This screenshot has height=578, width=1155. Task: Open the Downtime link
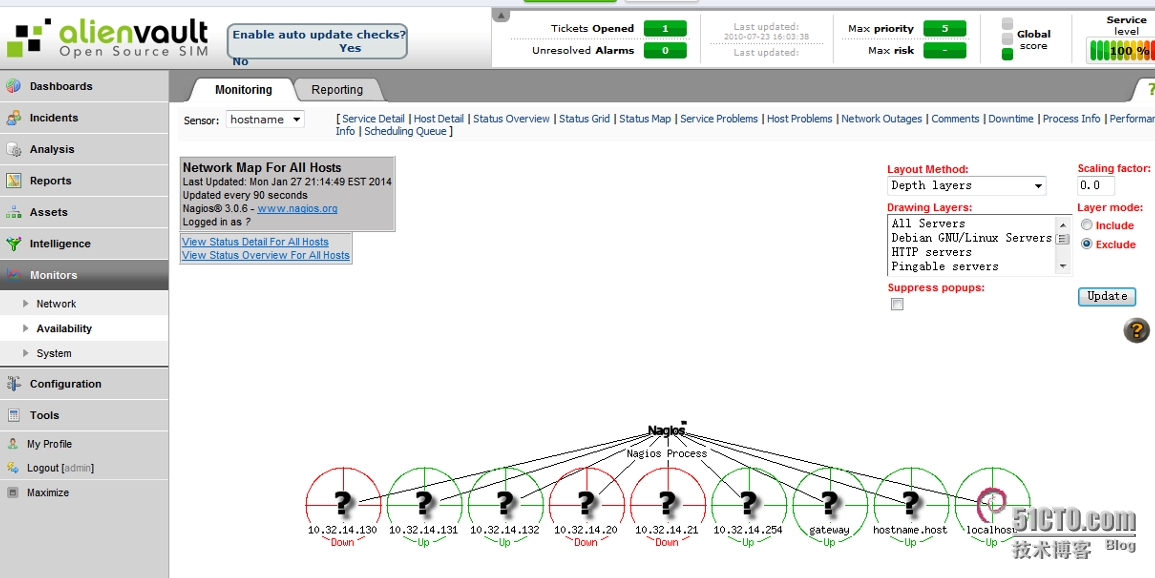click(x=1011, y=119)
